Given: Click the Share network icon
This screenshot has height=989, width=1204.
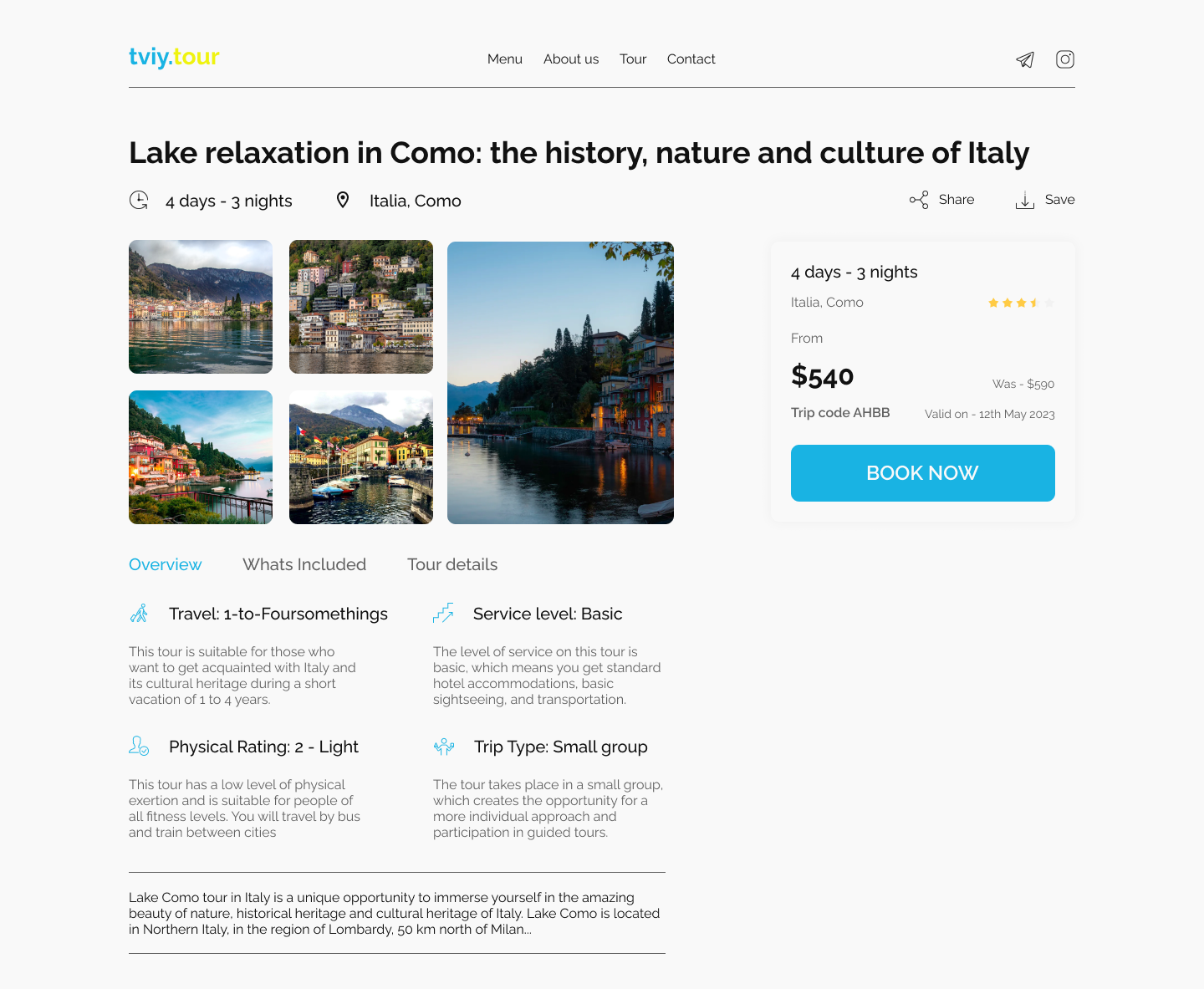Looking at the screenshot, I should (x=919, y=200).
